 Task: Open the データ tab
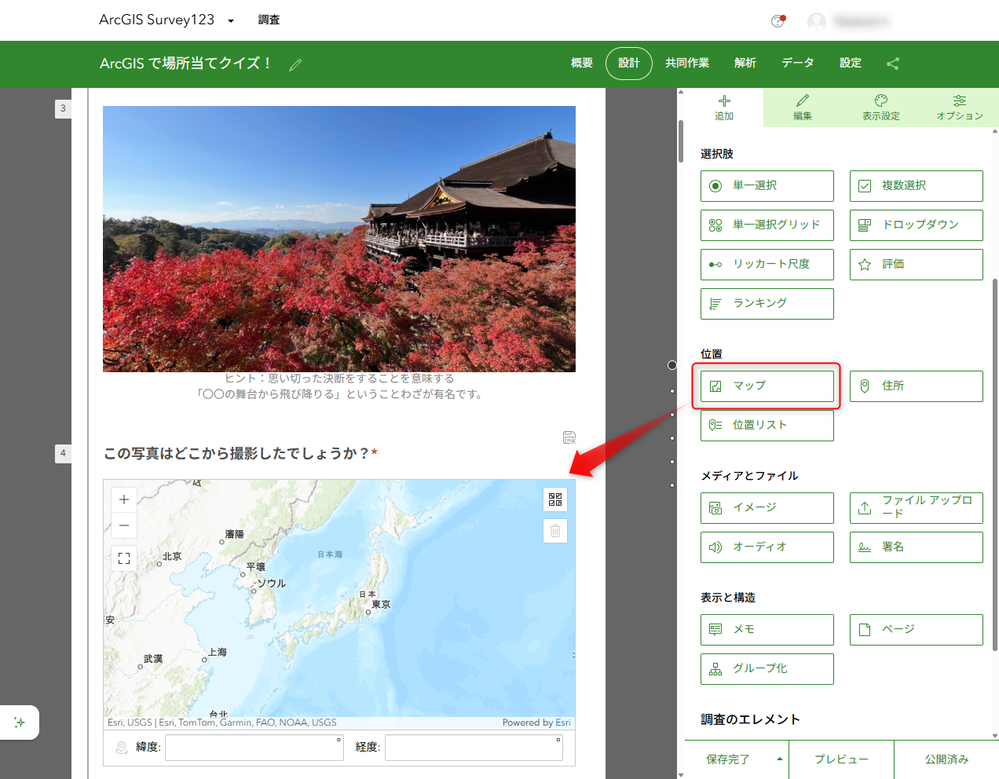[x=798, y=63]
